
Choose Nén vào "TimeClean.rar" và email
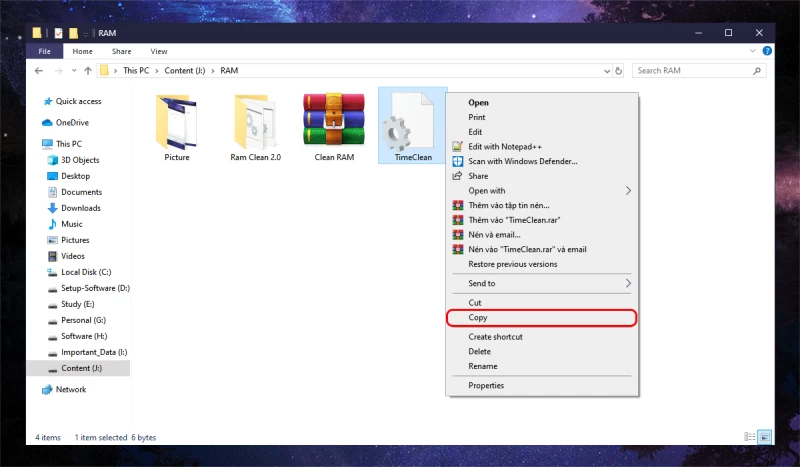pyautogui.click(x=542, y=250)
